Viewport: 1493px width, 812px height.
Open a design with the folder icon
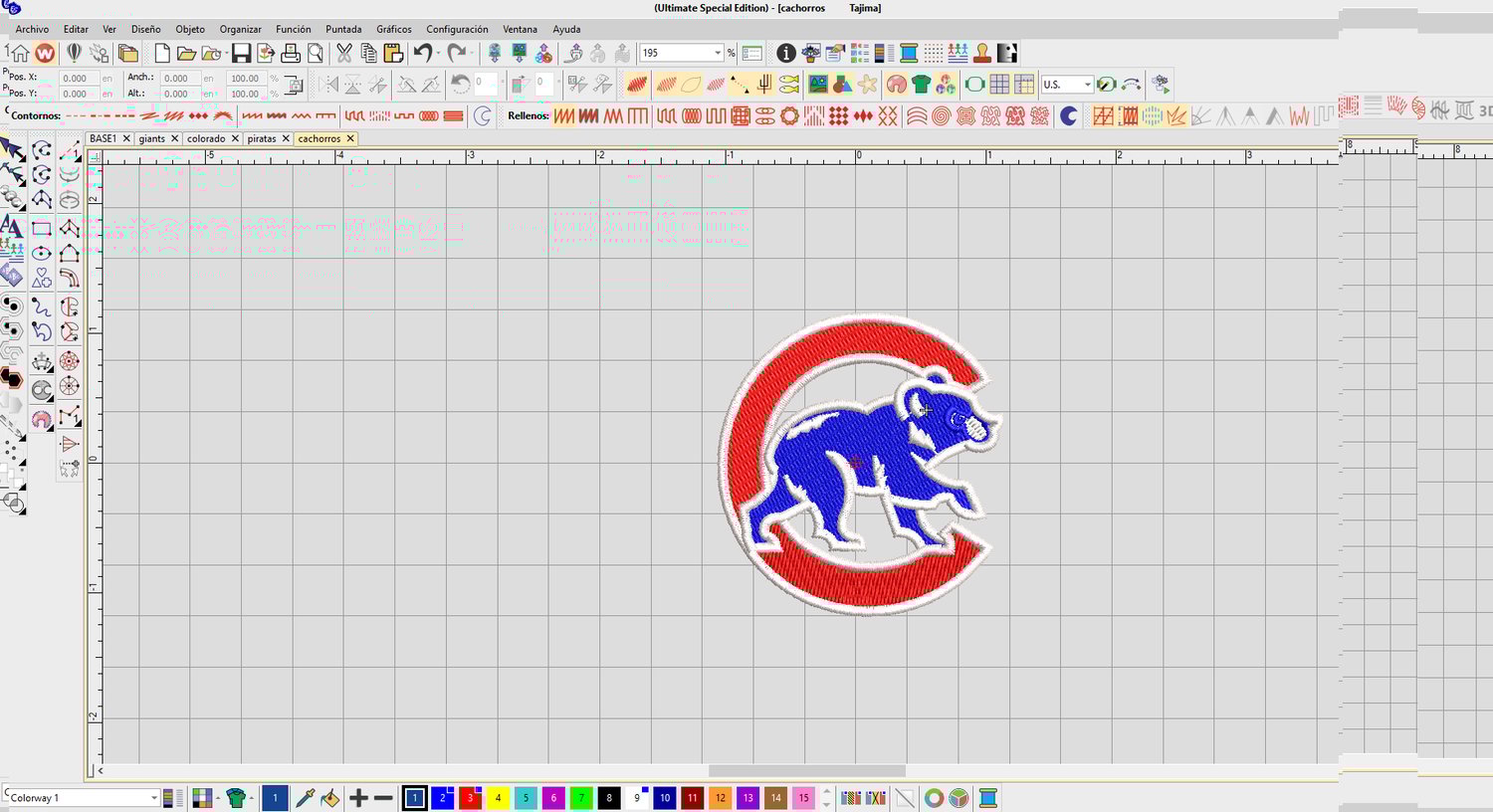tap(186, 54)
